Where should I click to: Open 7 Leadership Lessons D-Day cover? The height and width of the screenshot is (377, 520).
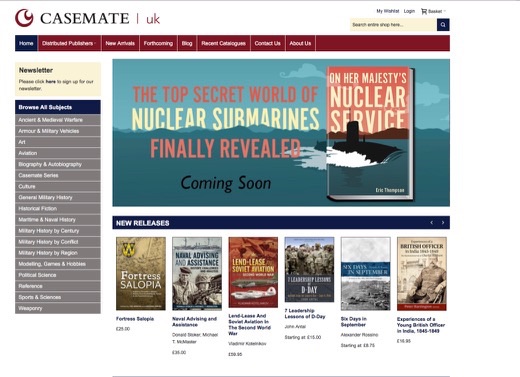click(309, 270)
